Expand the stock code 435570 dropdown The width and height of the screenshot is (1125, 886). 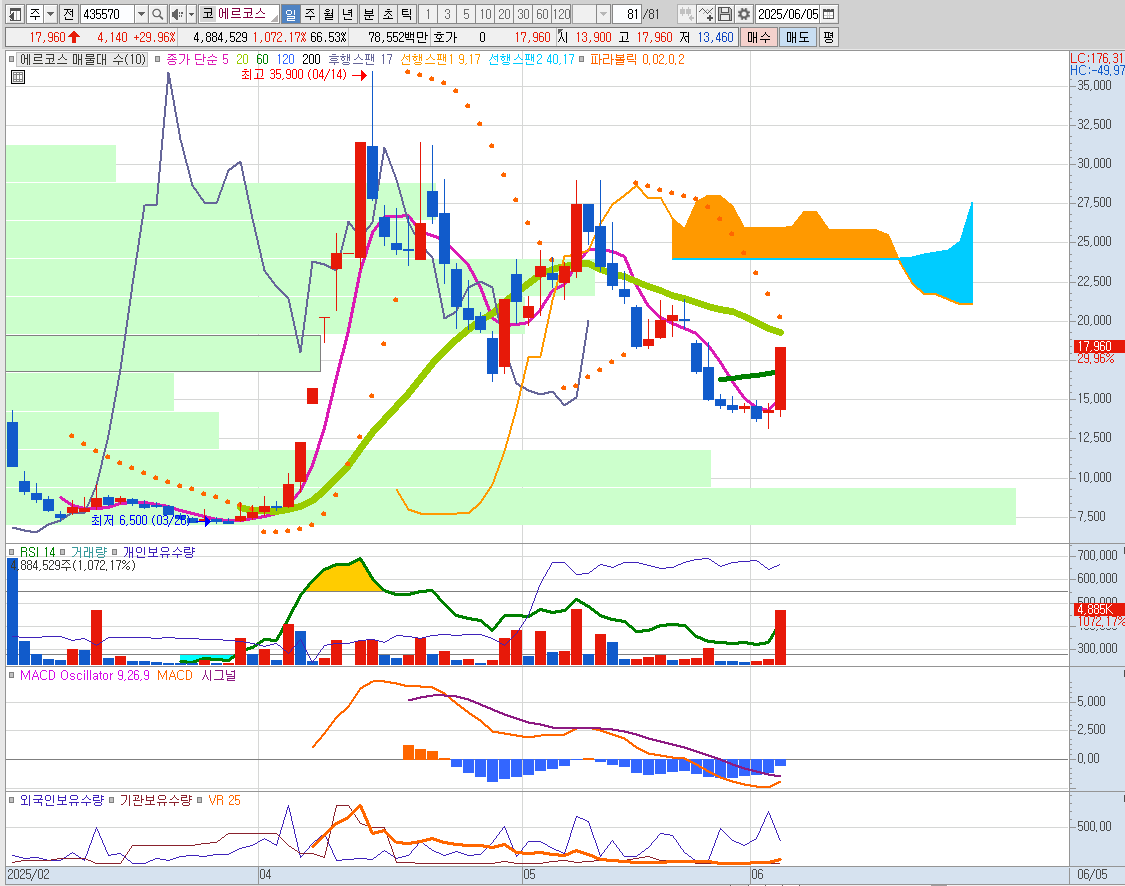[141, 14]
